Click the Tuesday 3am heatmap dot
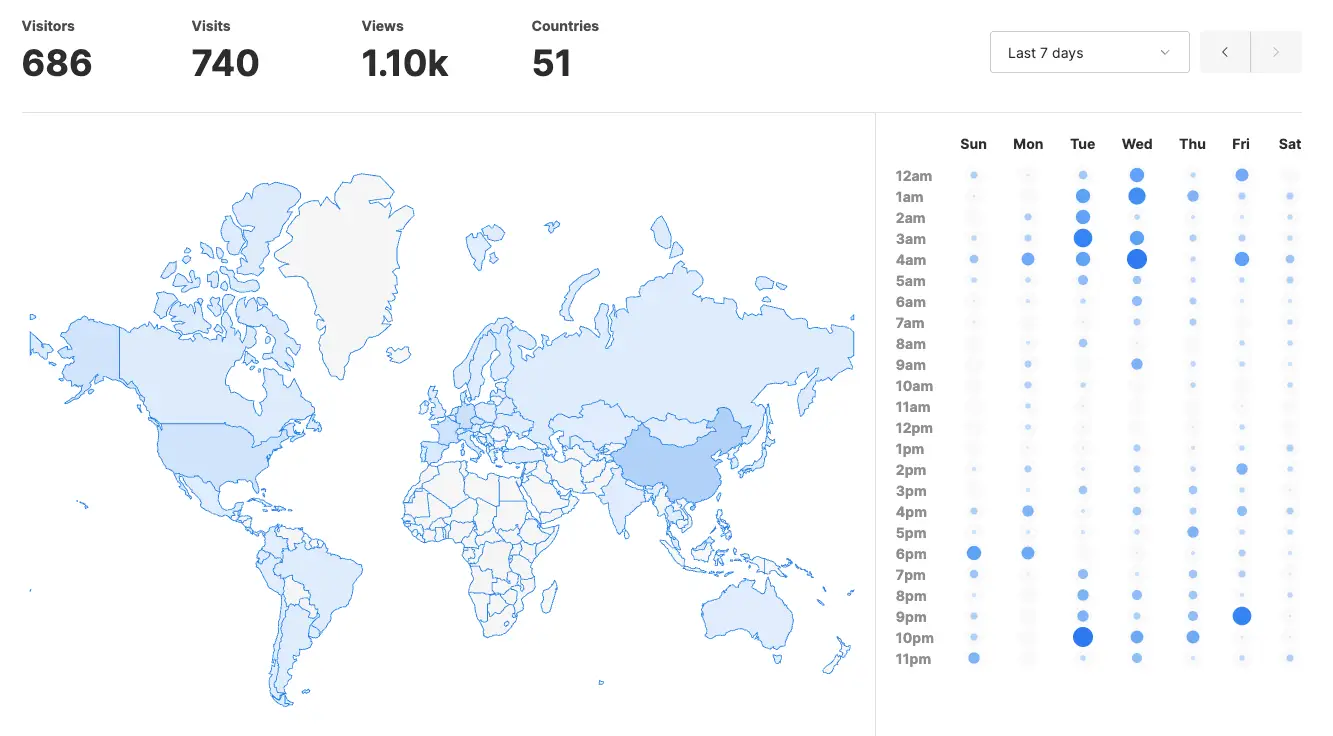 [x=1082, y=238]
